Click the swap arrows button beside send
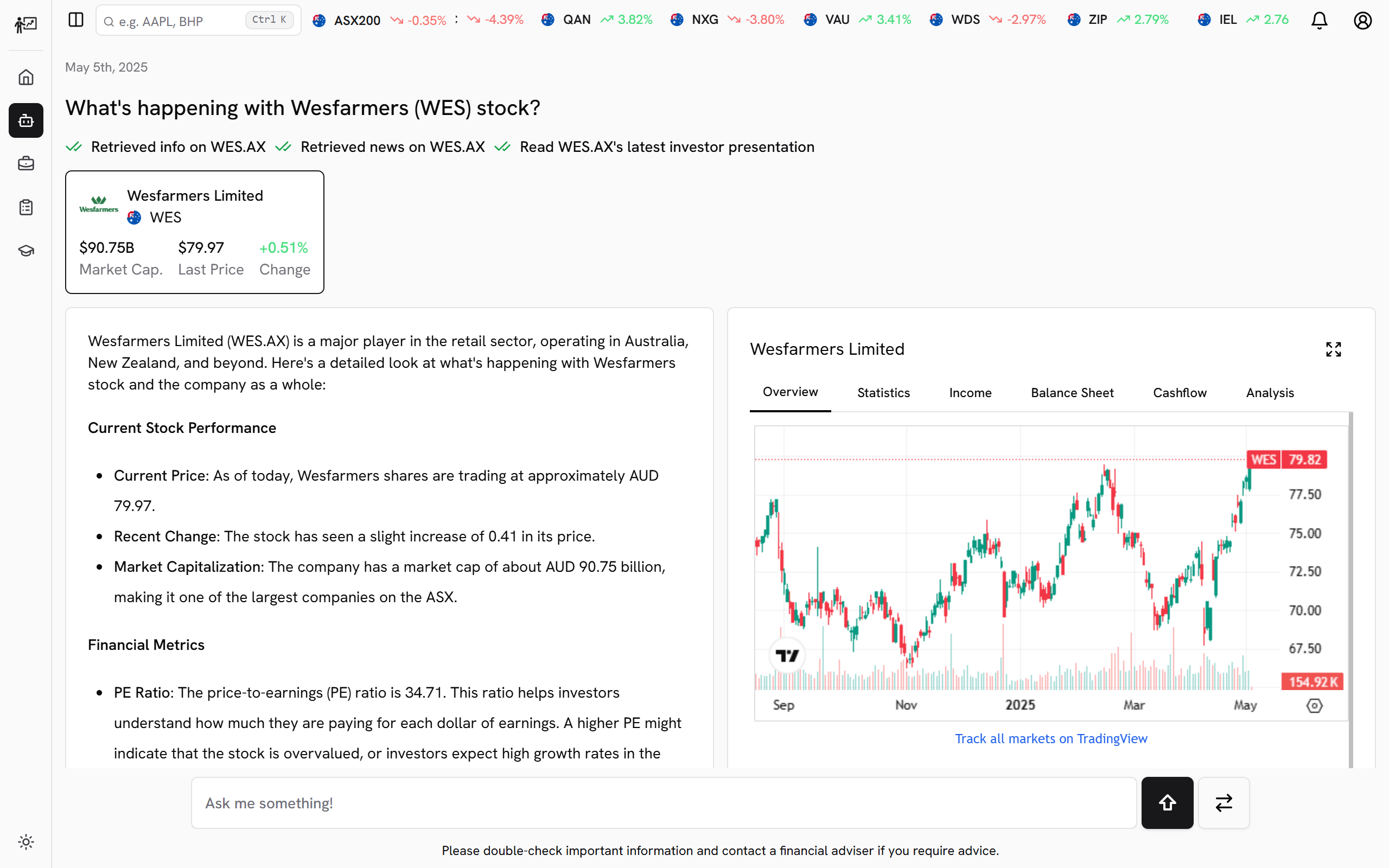Screen dimensions: 1389x868 coord(1224,802)
